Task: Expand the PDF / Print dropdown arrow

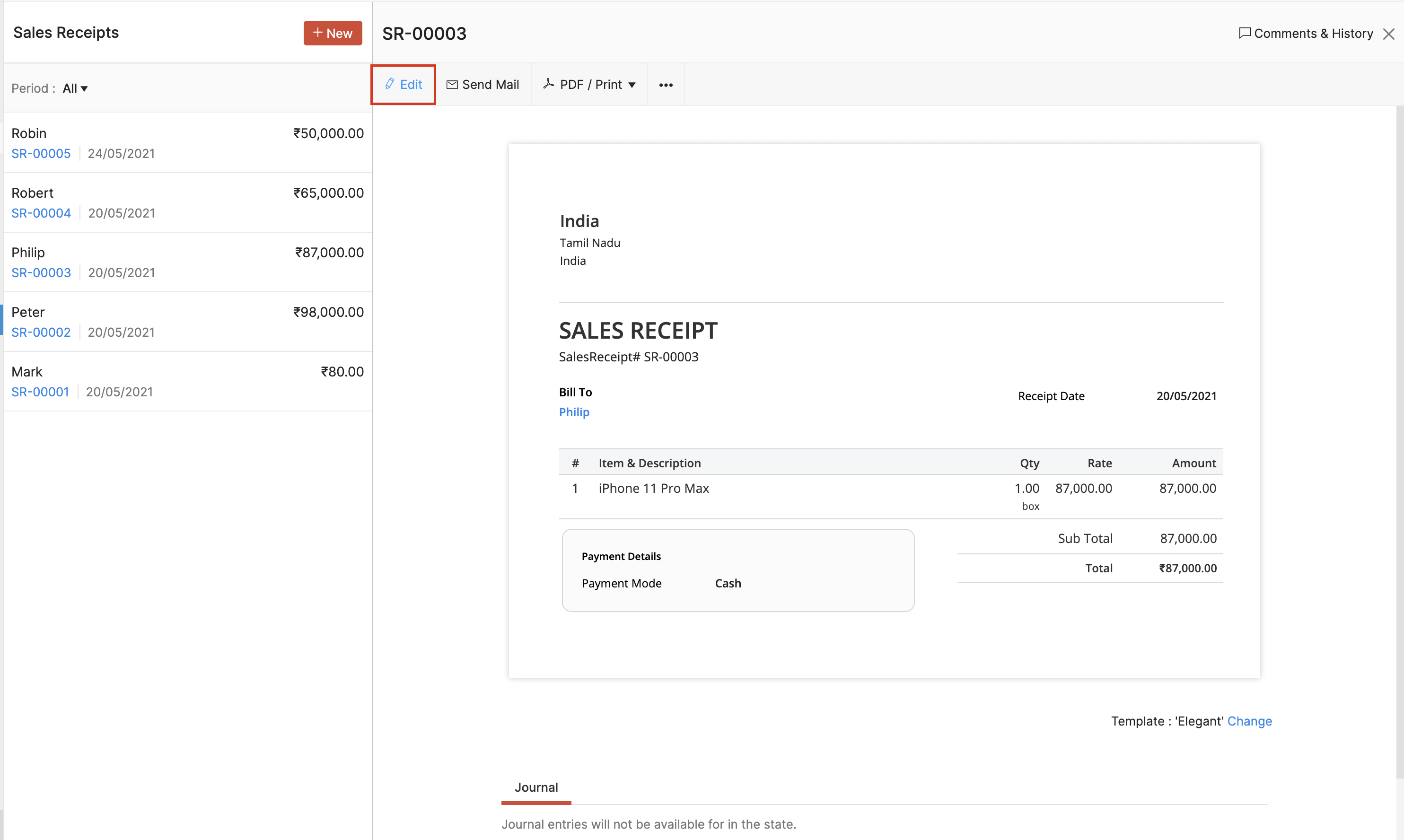Action: pos(632,85)
